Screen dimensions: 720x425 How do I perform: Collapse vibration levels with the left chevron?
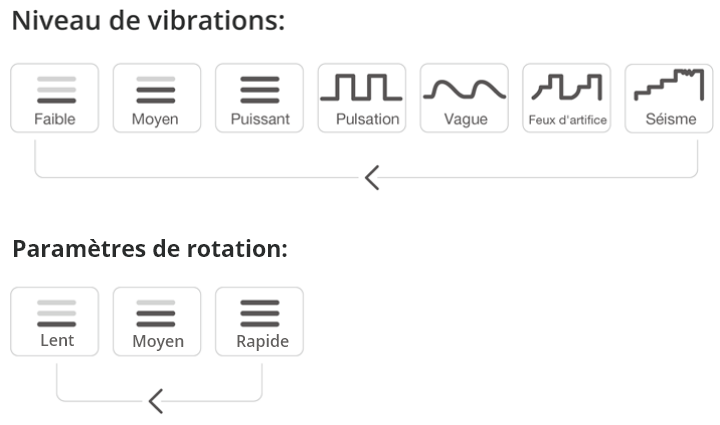pyautogui.click(x=371, y=178)
